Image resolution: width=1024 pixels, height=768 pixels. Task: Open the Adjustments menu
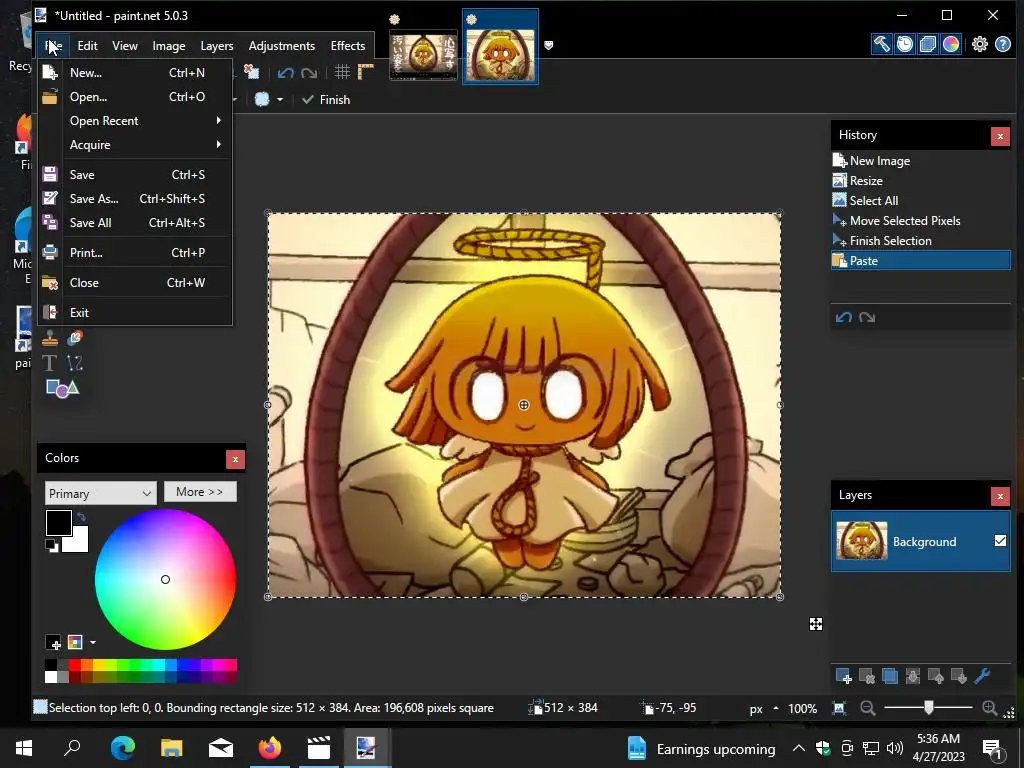pyautogui.click(x=281, y=46)
